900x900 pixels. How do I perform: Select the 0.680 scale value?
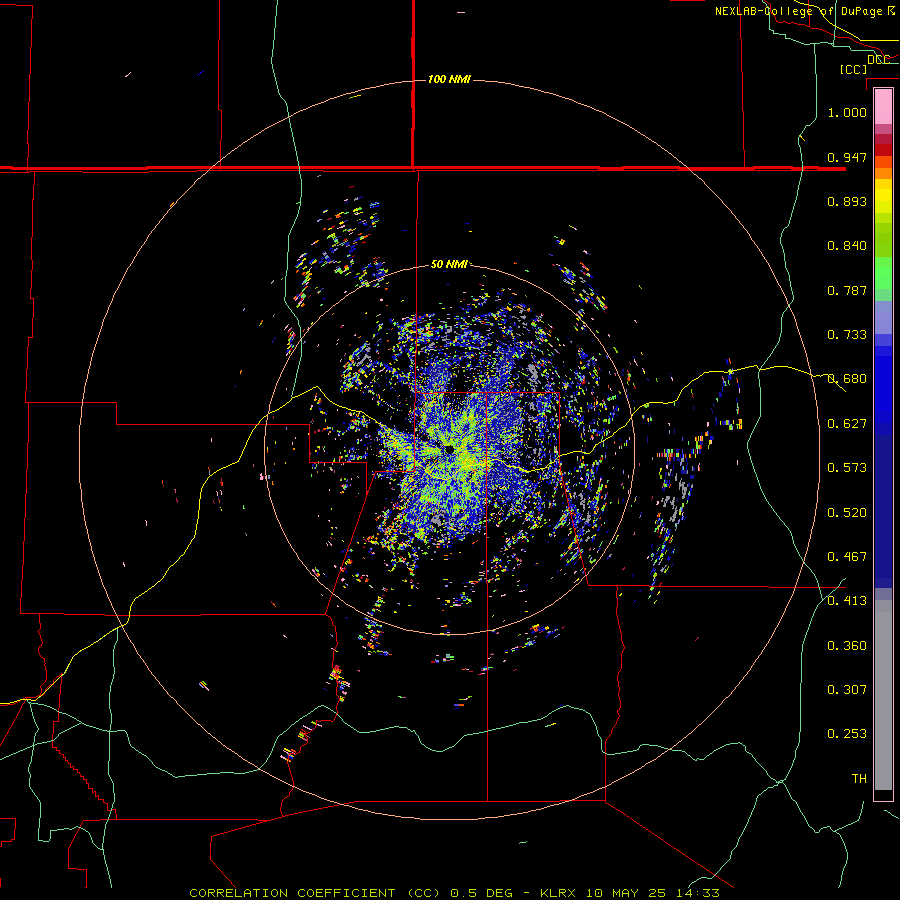pos(847,379)
